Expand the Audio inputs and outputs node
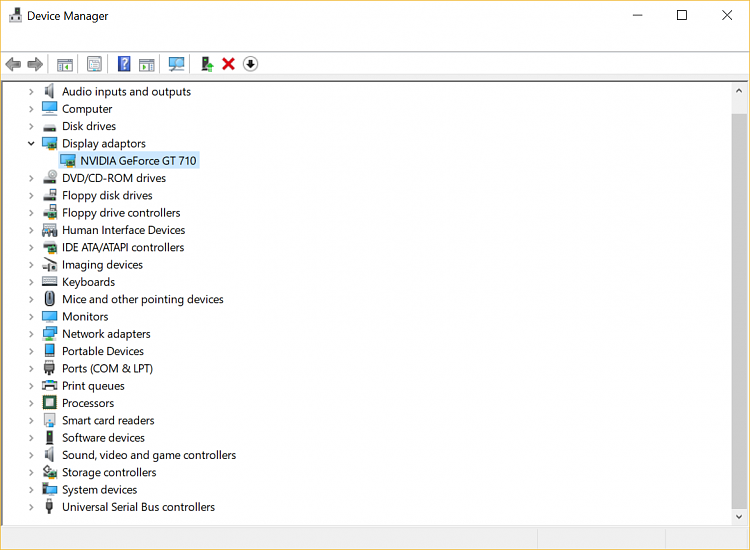Screen dimensions: 750x550 31,91
